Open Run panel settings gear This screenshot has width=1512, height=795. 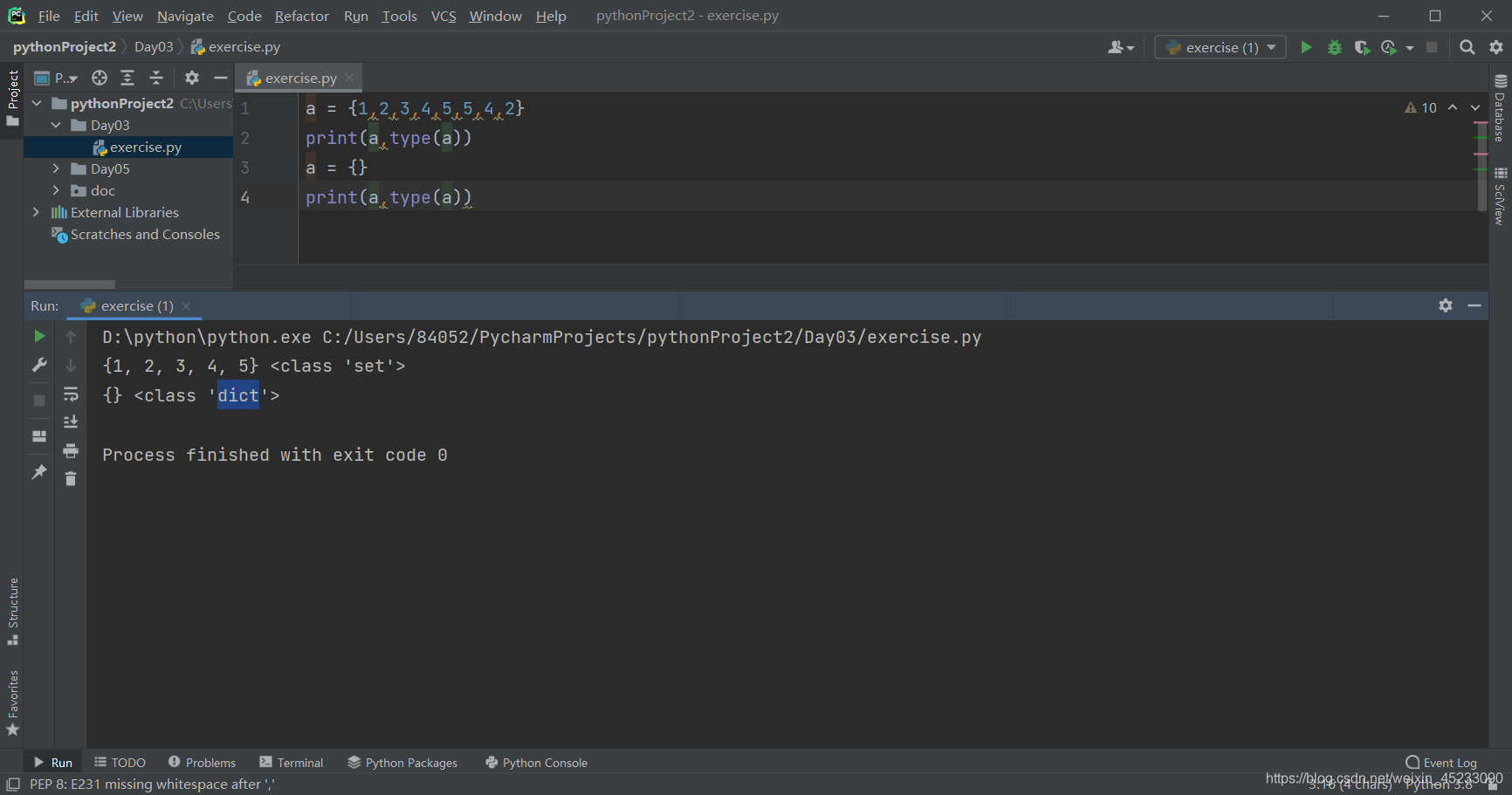click(x=1446, y=305)
